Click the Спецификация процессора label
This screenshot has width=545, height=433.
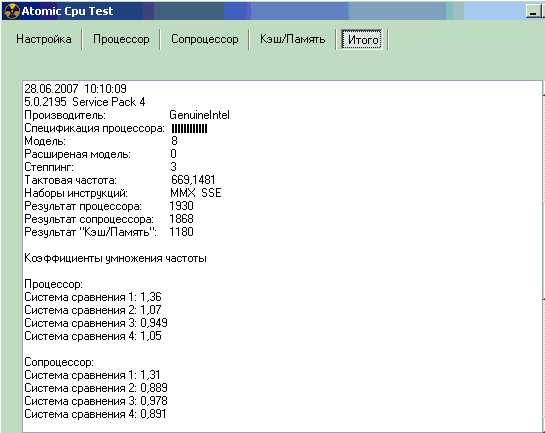coord(94,128)
